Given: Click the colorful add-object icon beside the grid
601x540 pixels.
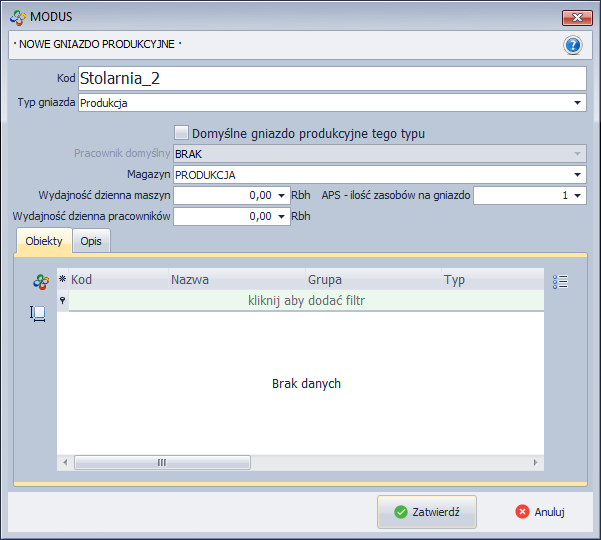Looking at the screenshot, I should click(40, 283).
